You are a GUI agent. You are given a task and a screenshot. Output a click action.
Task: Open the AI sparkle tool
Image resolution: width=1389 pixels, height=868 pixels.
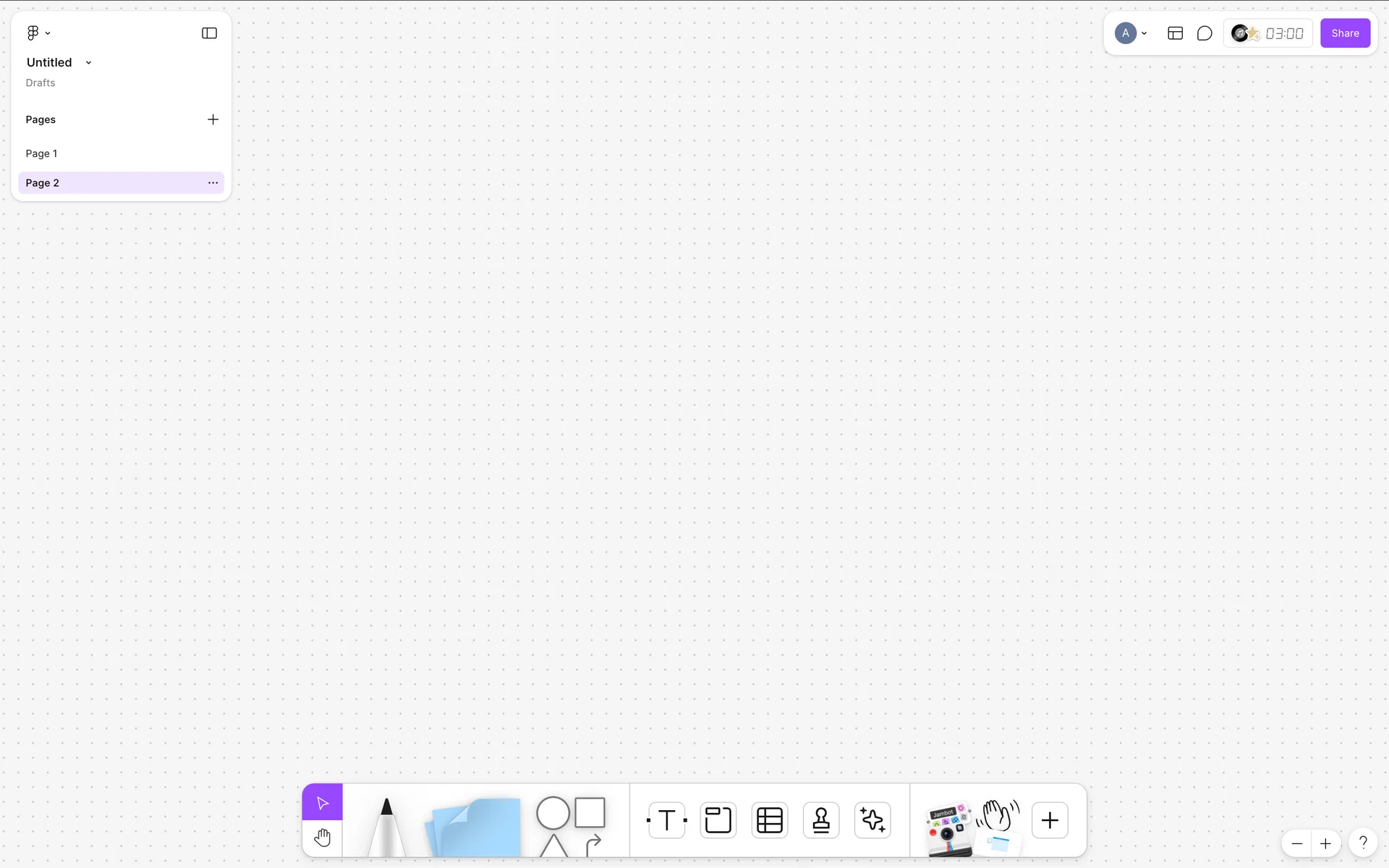pos(872,820)
